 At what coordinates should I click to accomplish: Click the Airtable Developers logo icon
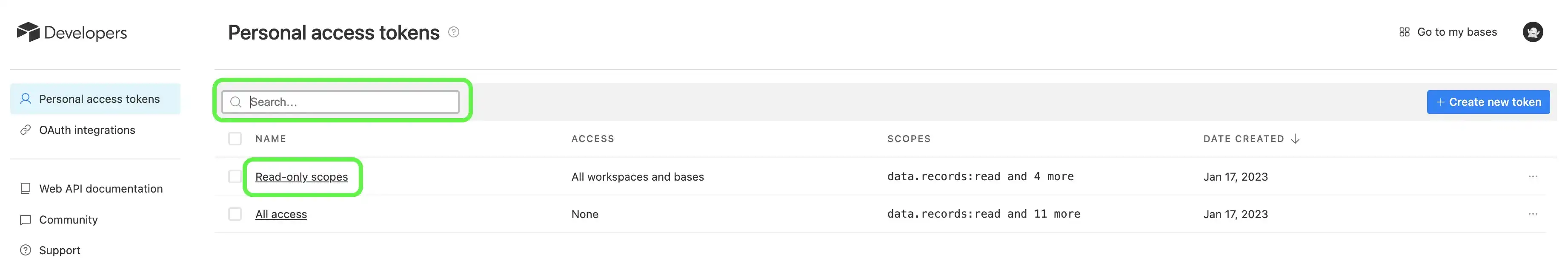click(x=28, y=31)
